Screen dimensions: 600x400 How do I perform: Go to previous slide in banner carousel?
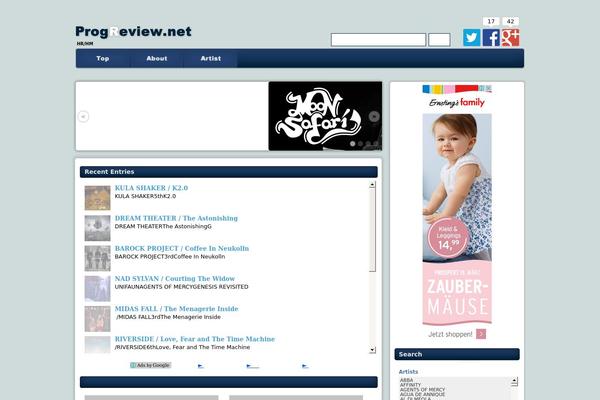point(83,116)
